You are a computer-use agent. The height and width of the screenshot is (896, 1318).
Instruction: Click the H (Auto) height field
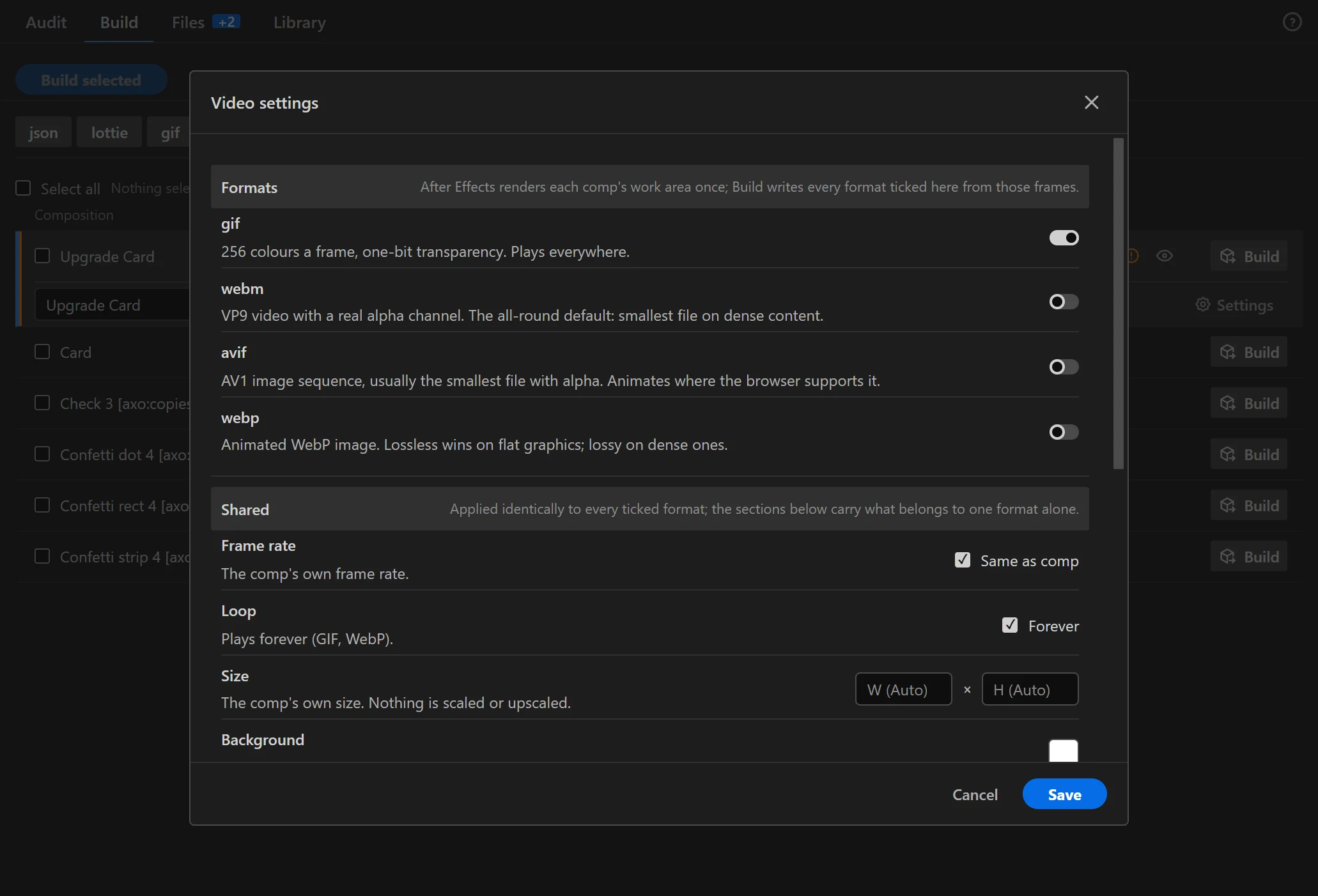[x=1030, y=689]
